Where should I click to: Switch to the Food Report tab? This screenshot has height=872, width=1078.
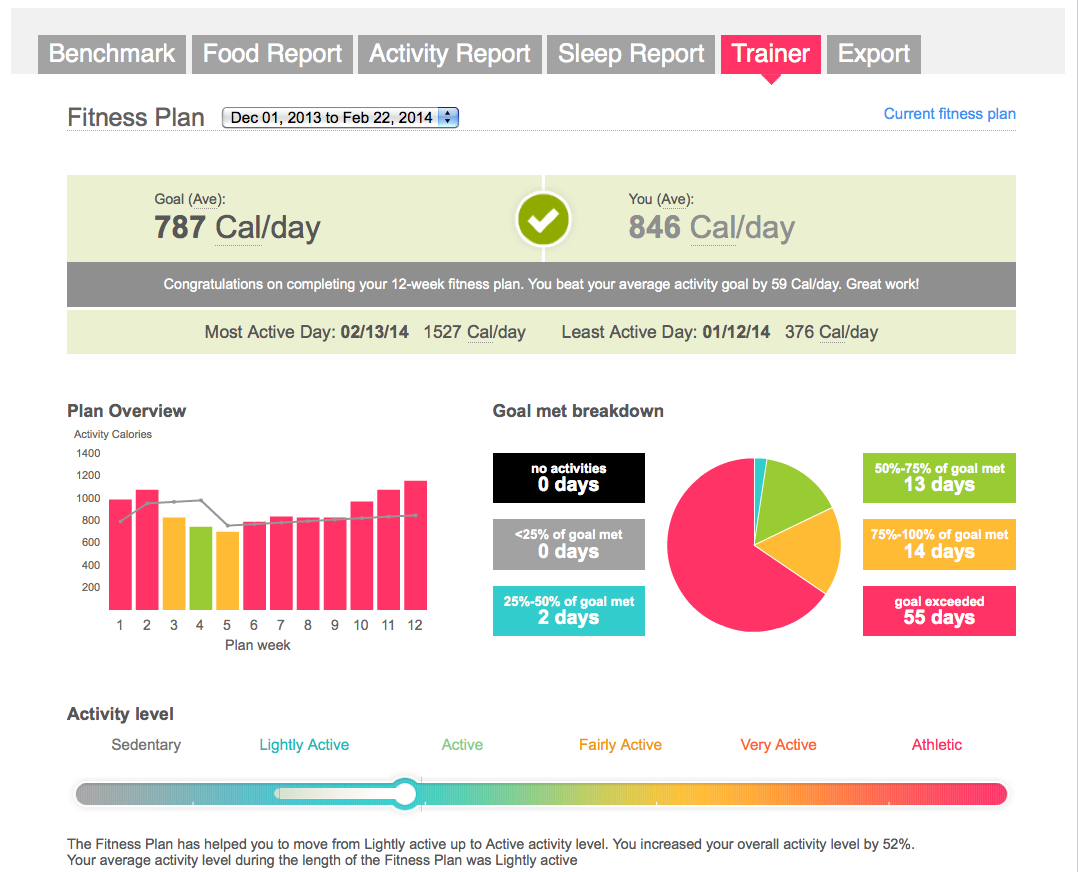(272, 54)
